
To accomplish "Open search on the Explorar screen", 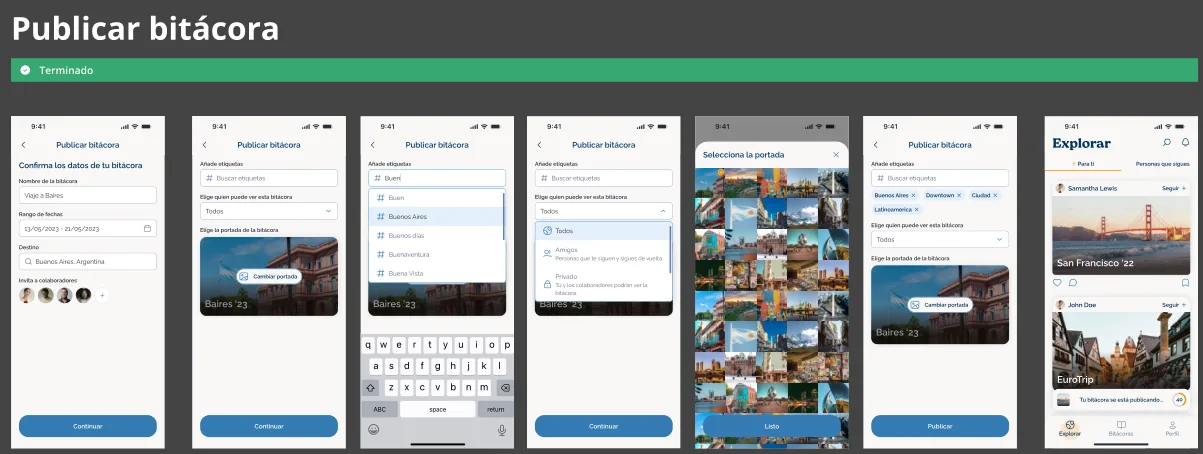I will coord(1167,143).
